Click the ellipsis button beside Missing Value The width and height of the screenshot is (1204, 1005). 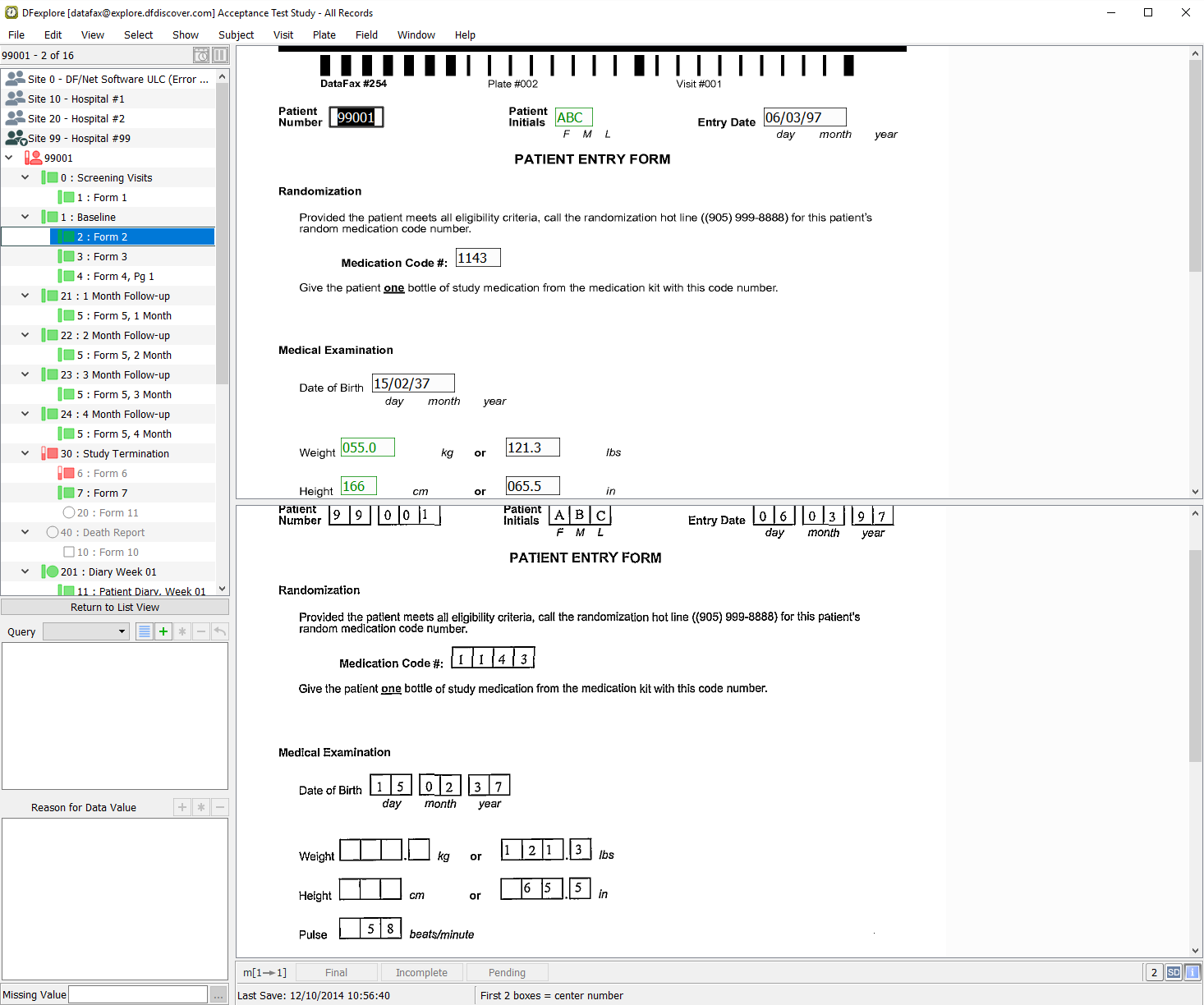point(218,994)
